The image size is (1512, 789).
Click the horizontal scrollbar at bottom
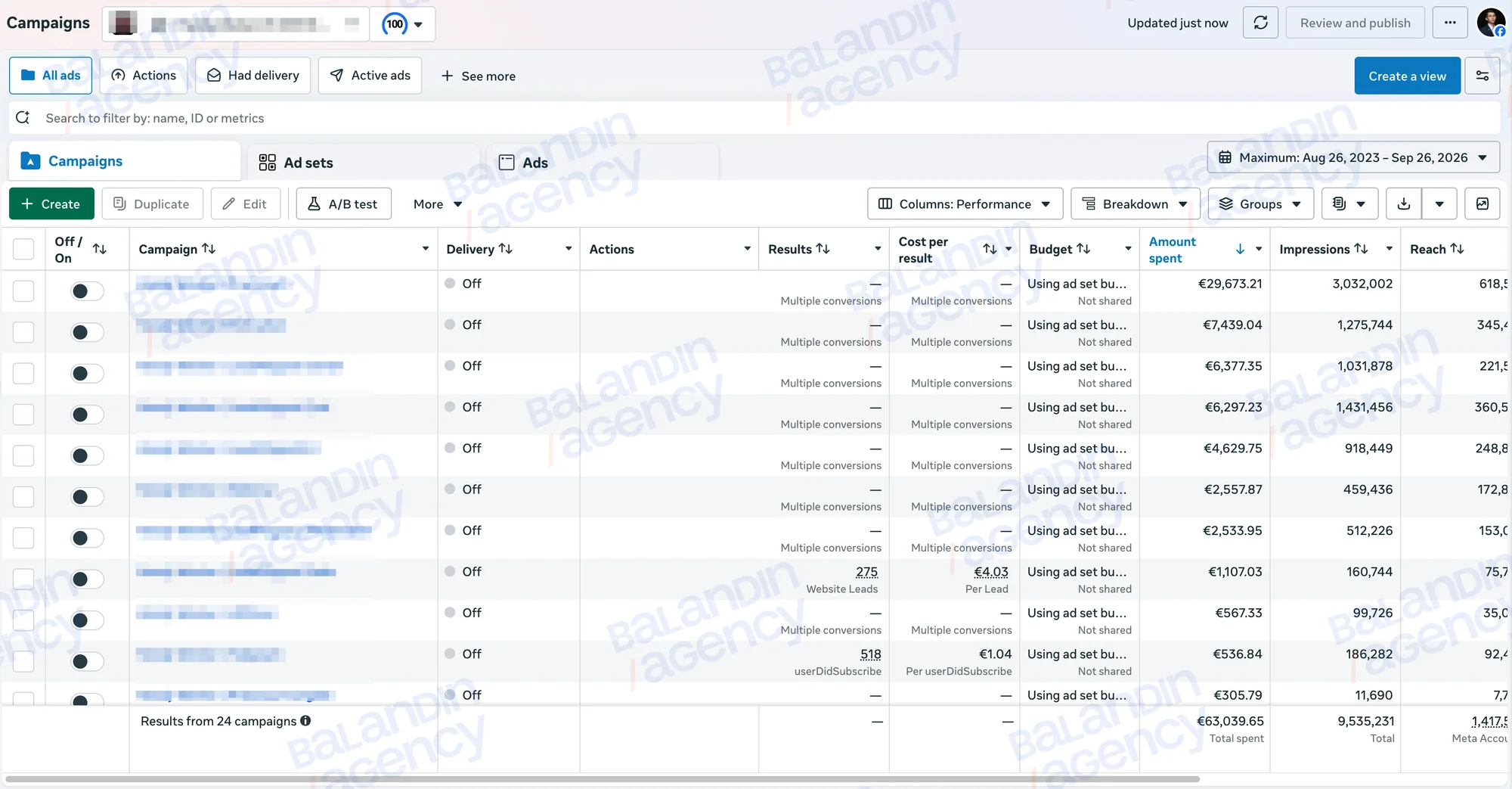point(603,778)
